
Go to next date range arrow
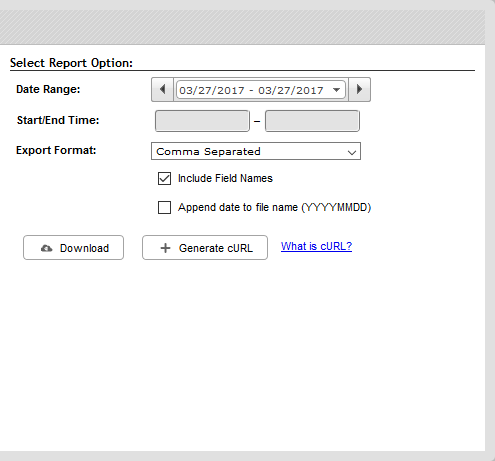tap(359, 89)
